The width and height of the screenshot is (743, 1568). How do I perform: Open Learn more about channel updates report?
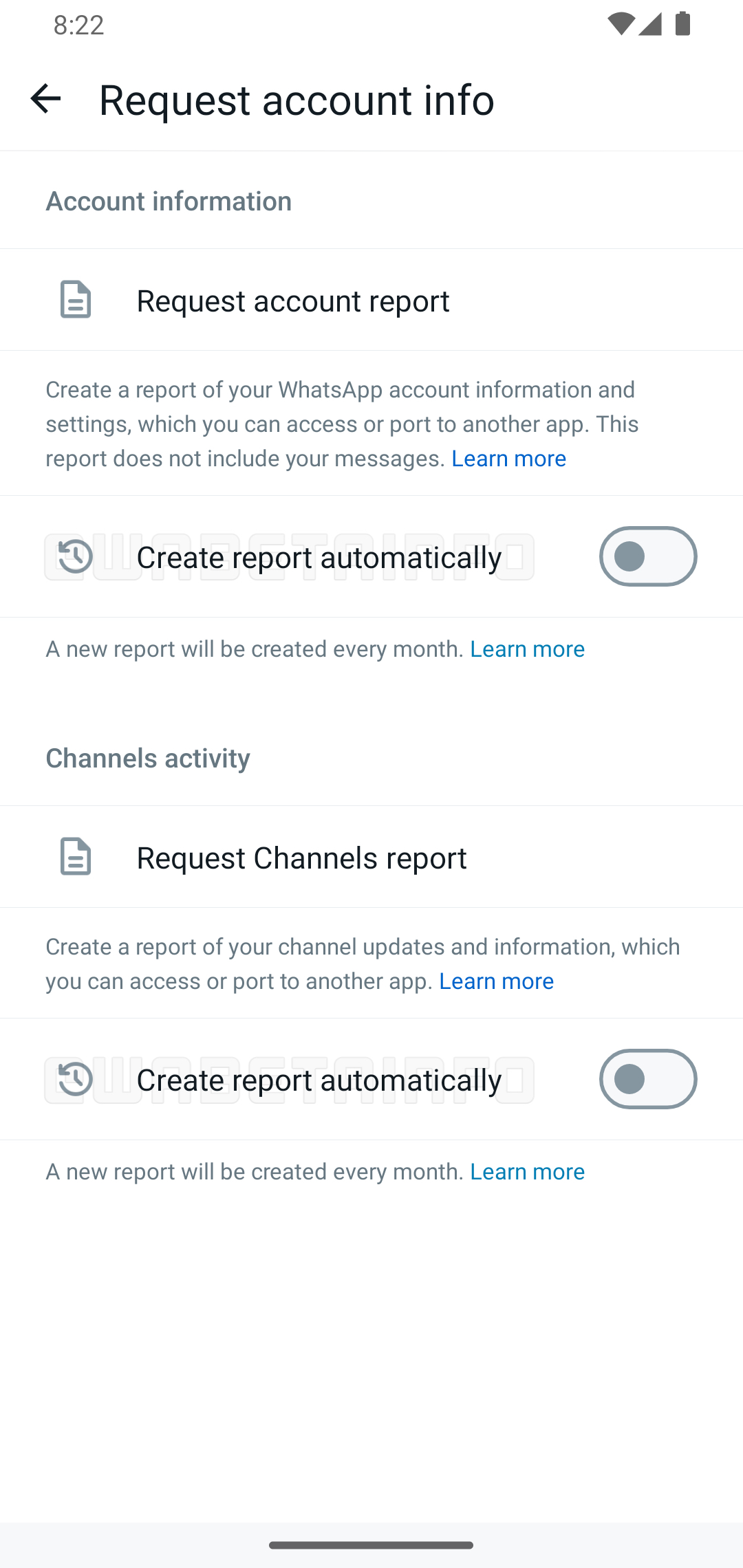(x=496, y=981)
